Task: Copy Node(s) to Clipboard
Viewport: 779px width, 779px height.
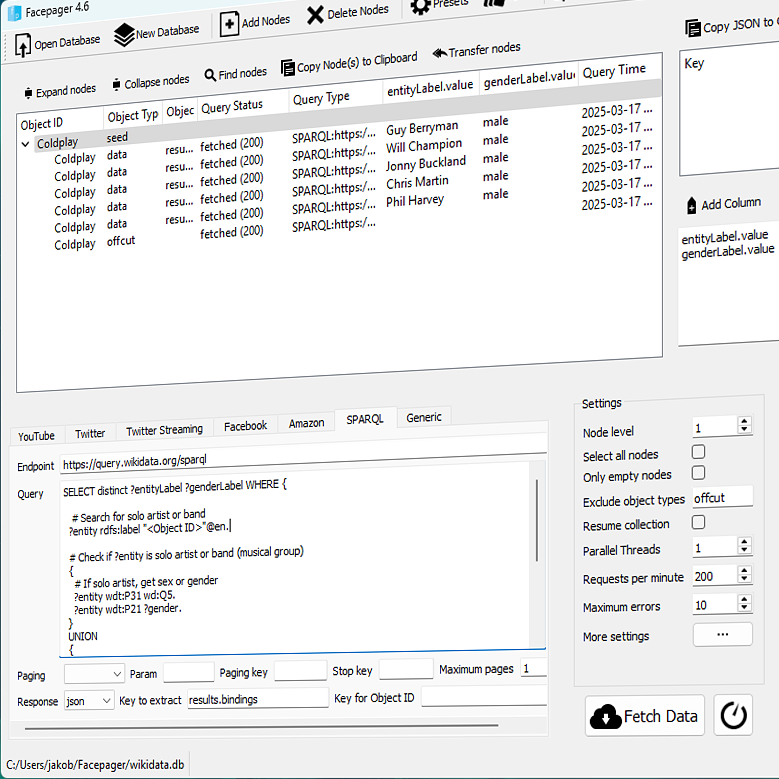Action: [287, 68]
